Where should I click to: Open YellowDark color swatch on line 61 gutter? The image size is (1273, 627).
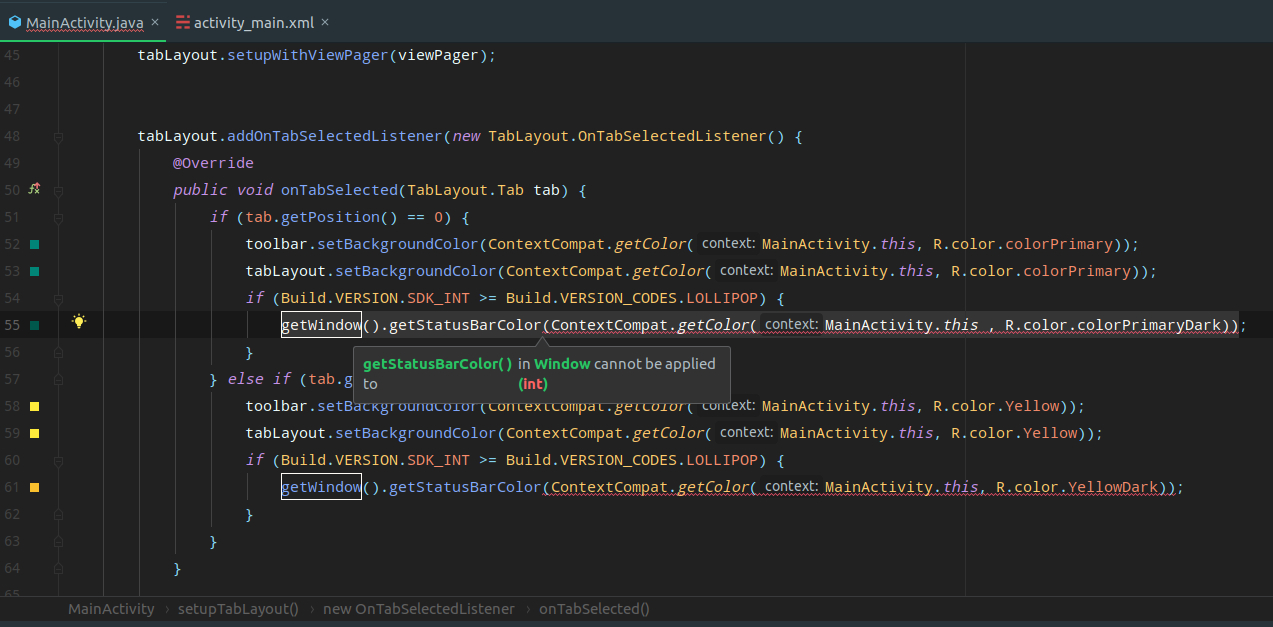[34, 487]
